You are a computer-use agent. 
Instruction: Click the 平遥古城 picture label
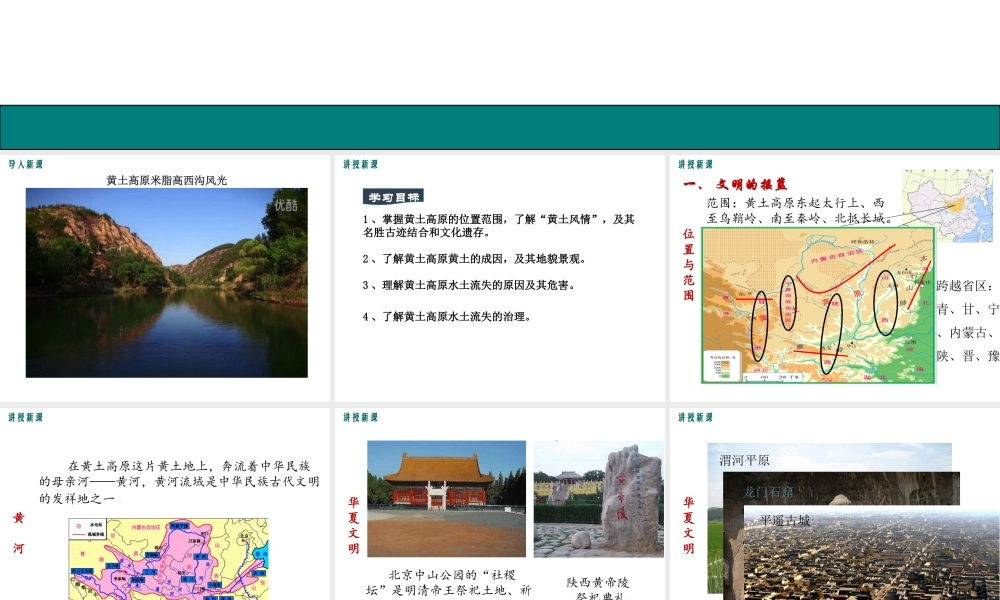[785, 520]
